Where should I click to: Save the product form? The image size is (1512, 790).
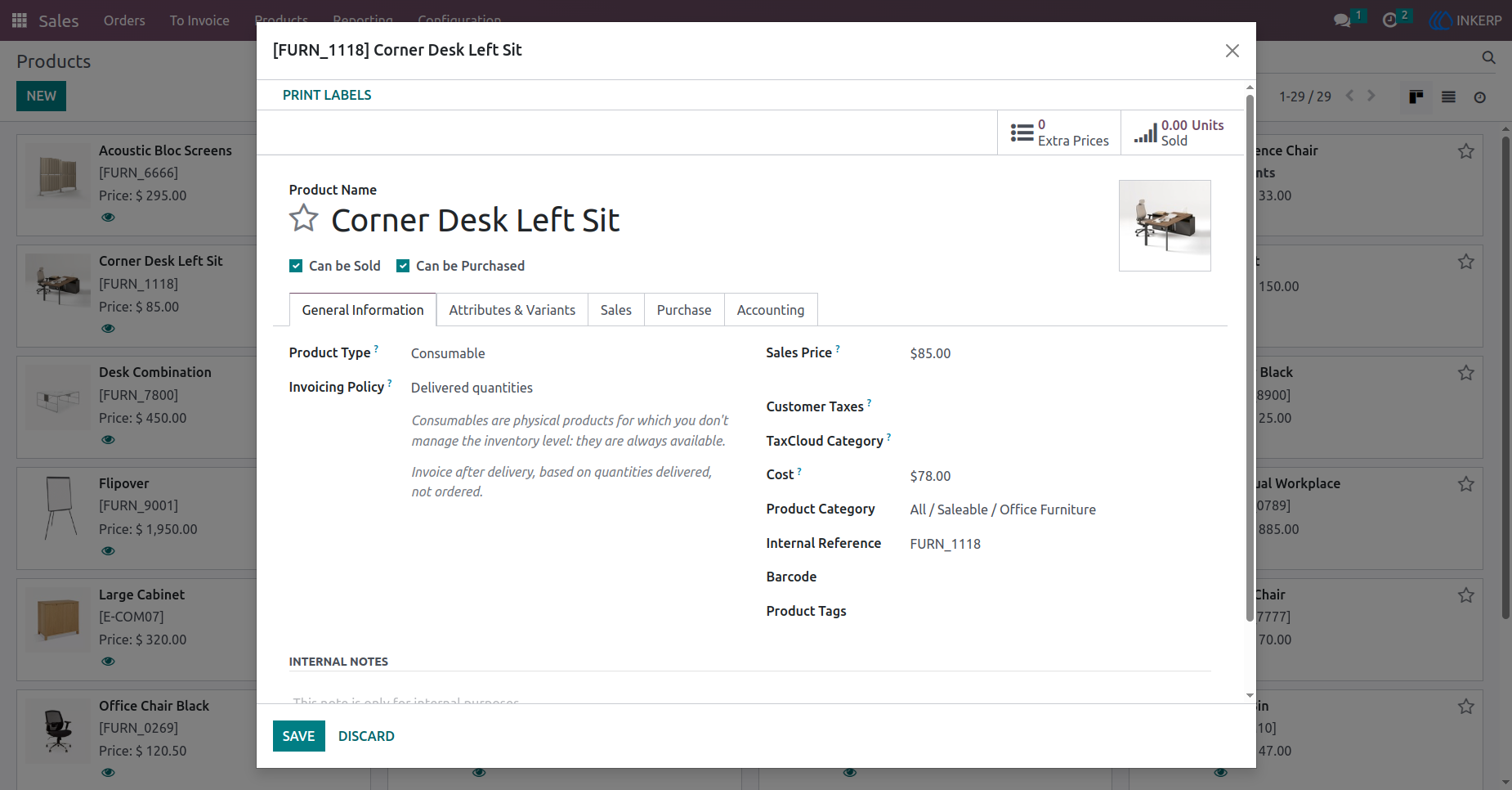299,736
